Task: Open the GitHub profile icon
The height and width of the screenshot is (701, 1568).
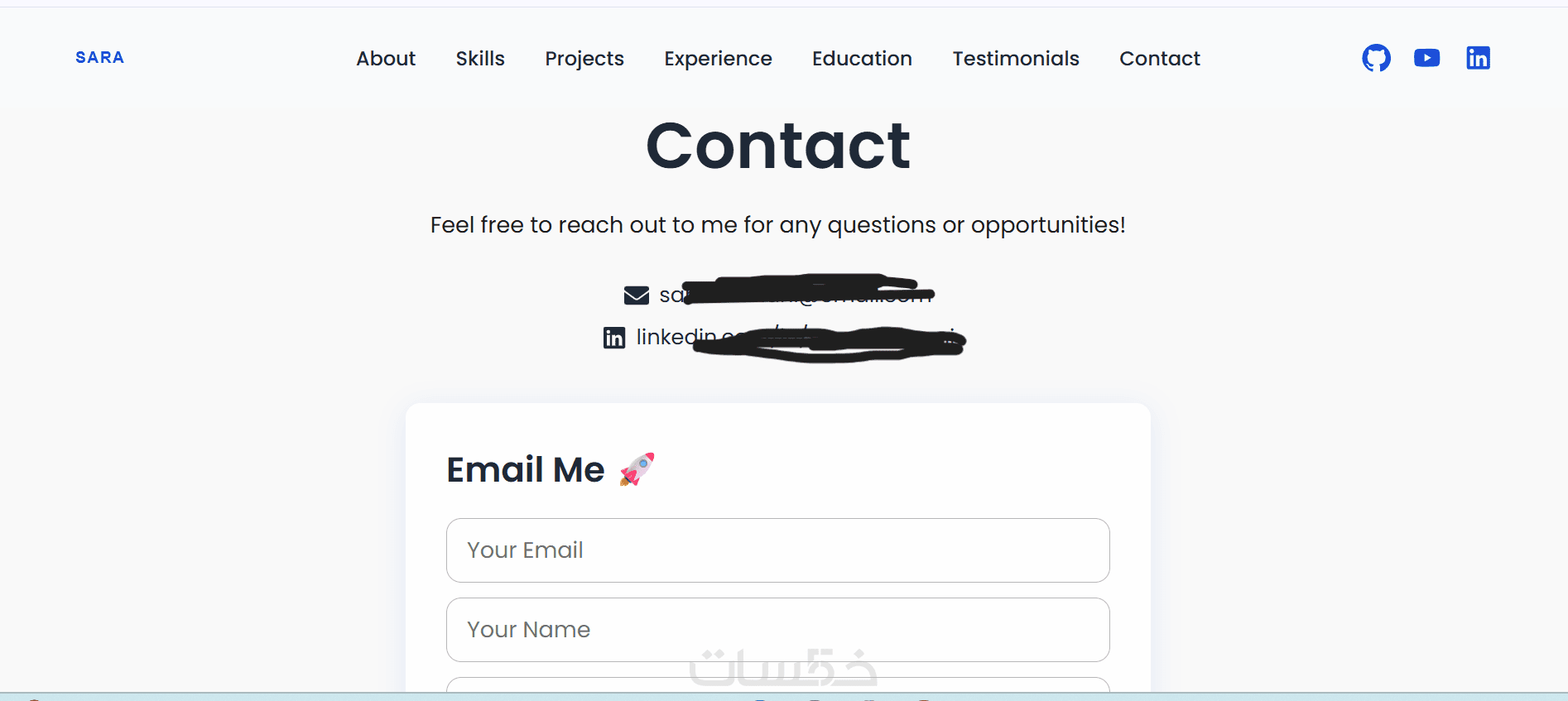Action: pyautogui.click(x=1376, y=58)
